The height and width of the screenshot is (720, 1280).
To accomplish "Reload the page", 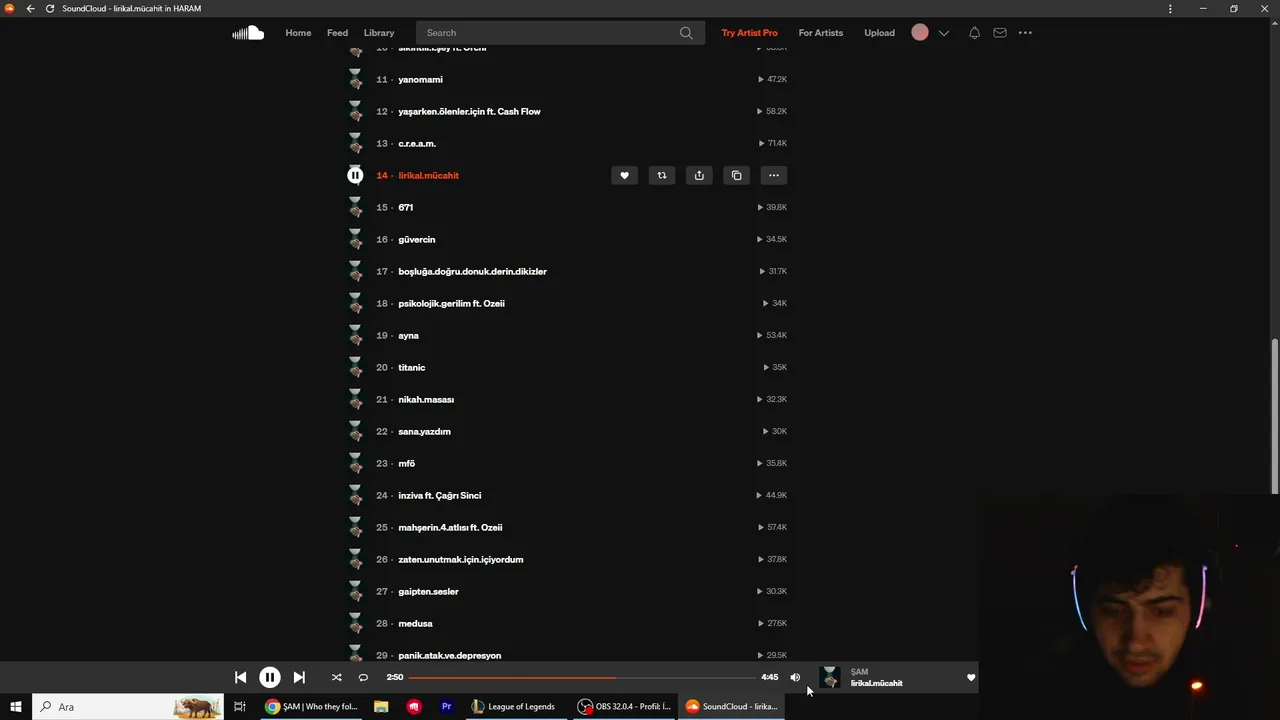I will 50,8.
